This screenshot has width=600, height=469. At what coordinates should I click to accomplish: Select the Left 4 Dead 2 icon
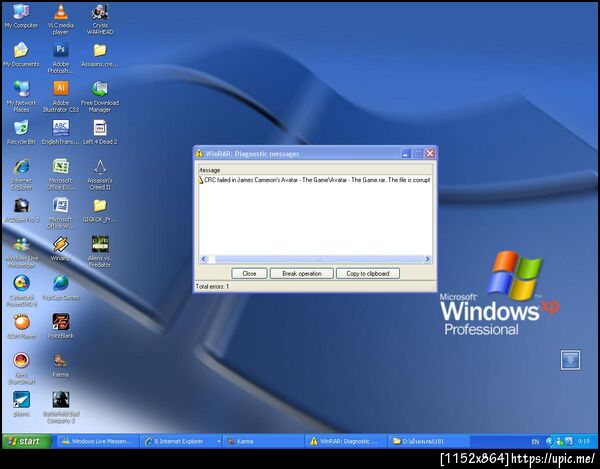100,132
